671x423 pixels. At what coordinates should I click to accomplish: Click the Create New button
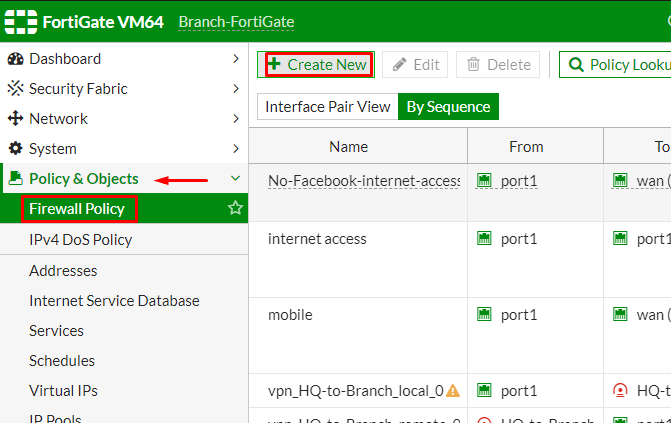click(316, 65)
